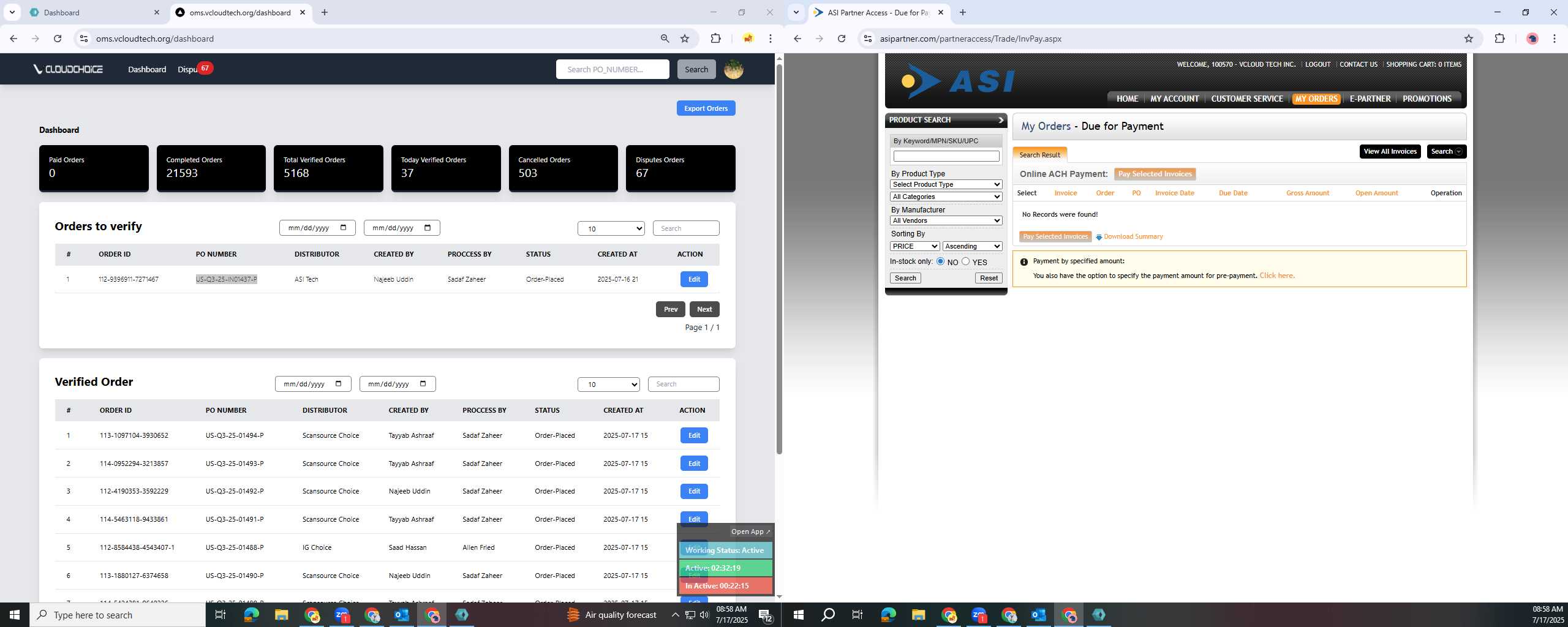This screenshot has width=1568, height=627.
Task: Click the Download Summary link
Action: pyautogui.click(x=1133, y=236)
